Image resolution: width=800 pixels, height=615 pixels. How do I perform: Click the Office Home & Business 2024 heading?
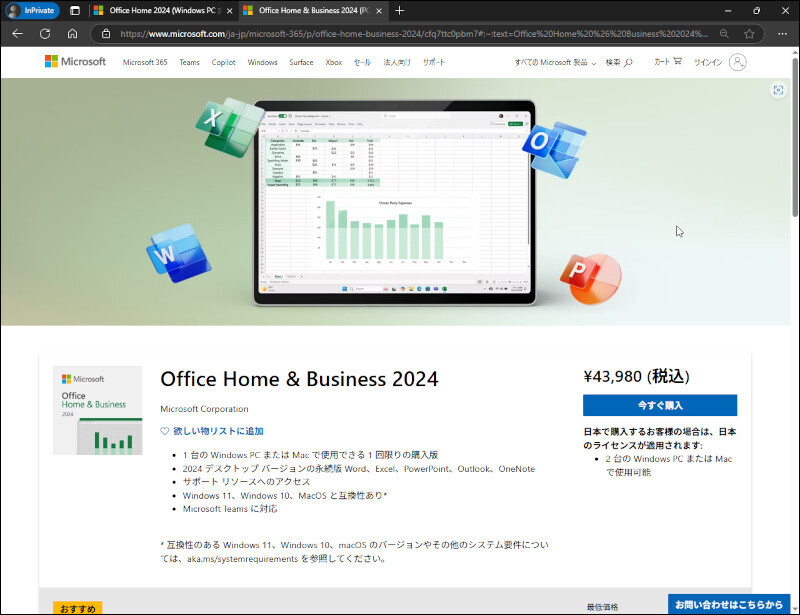tap(299, 379)
